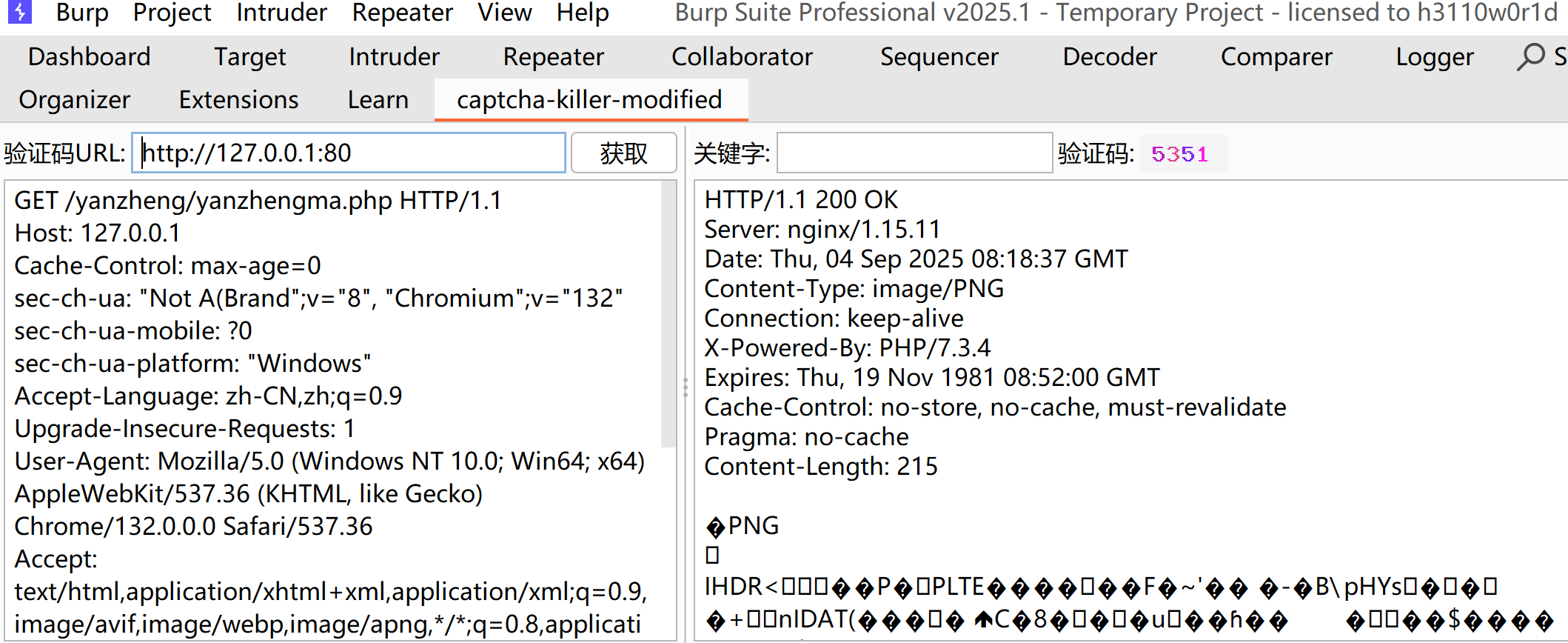Switch to the Extensions tab

point(238,100)
